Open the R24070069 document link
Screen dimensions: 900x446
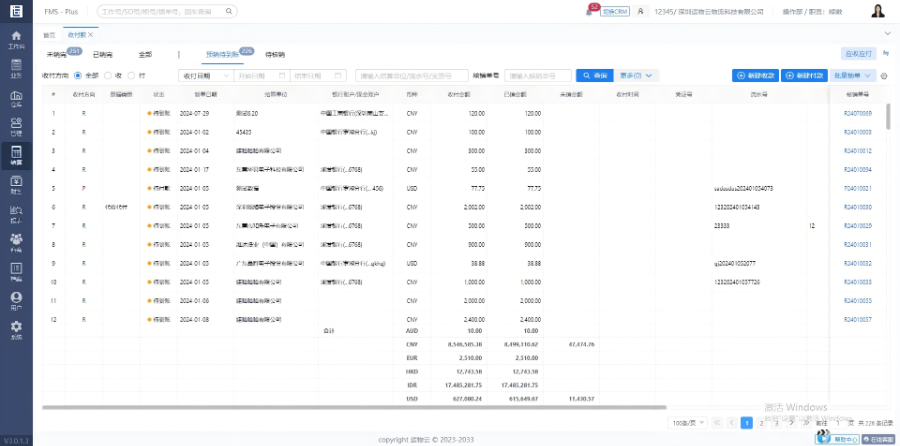point(858,114)
